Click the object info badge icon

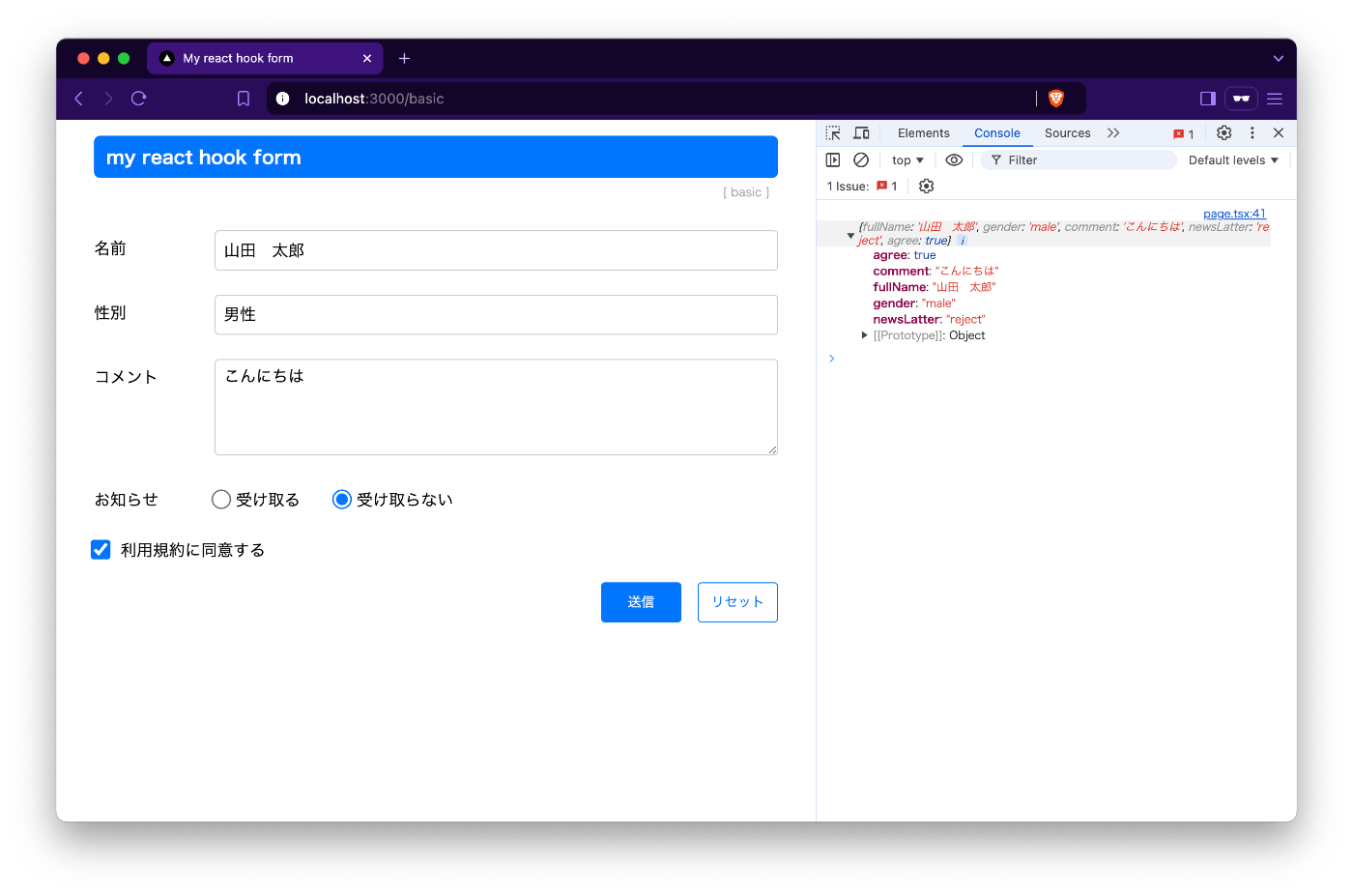(x=963, y=241)
